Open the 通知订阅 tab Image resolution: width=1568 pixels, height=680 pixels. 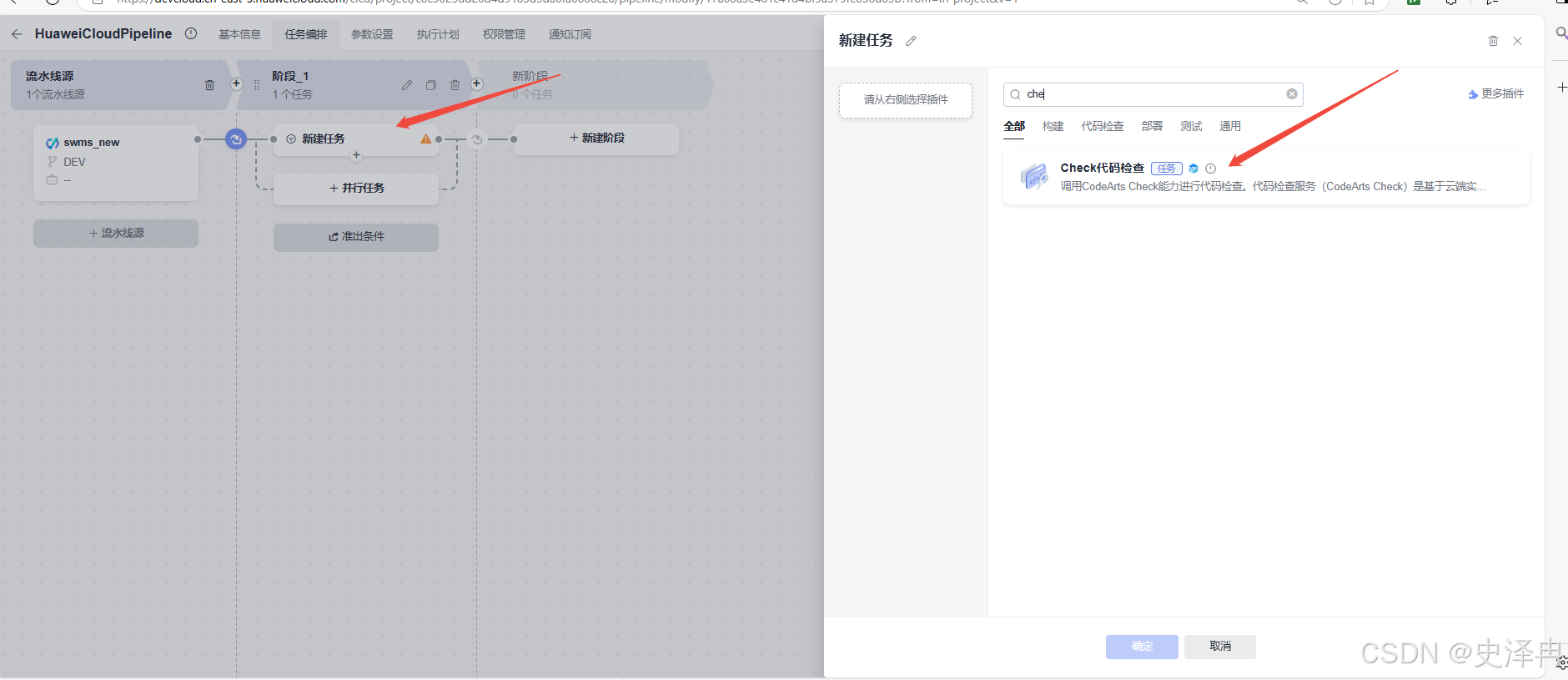(x=570, y=34)
